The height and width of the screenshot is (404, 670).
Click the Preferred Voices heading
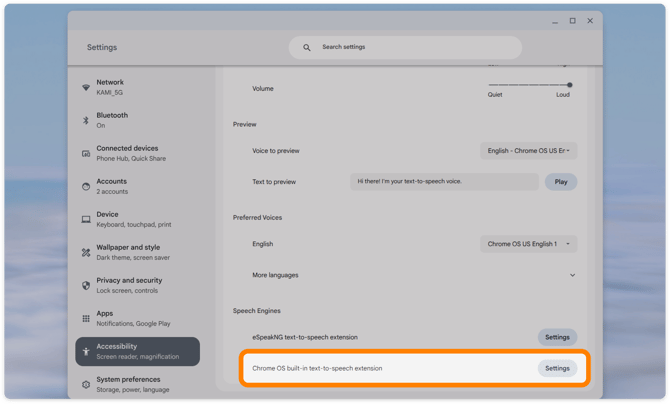(x=257, y=218)
